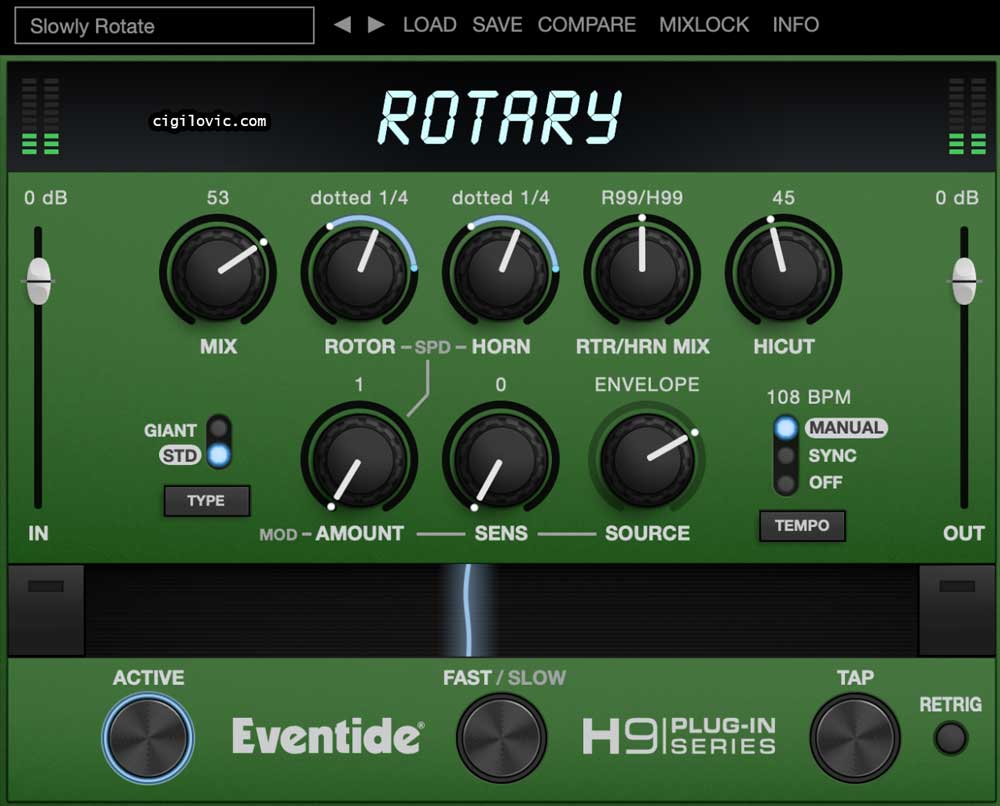This screenshot has width=1000, height=806.
Task: Click the MOD AMOUNT knob
Action: coord(359,459)
